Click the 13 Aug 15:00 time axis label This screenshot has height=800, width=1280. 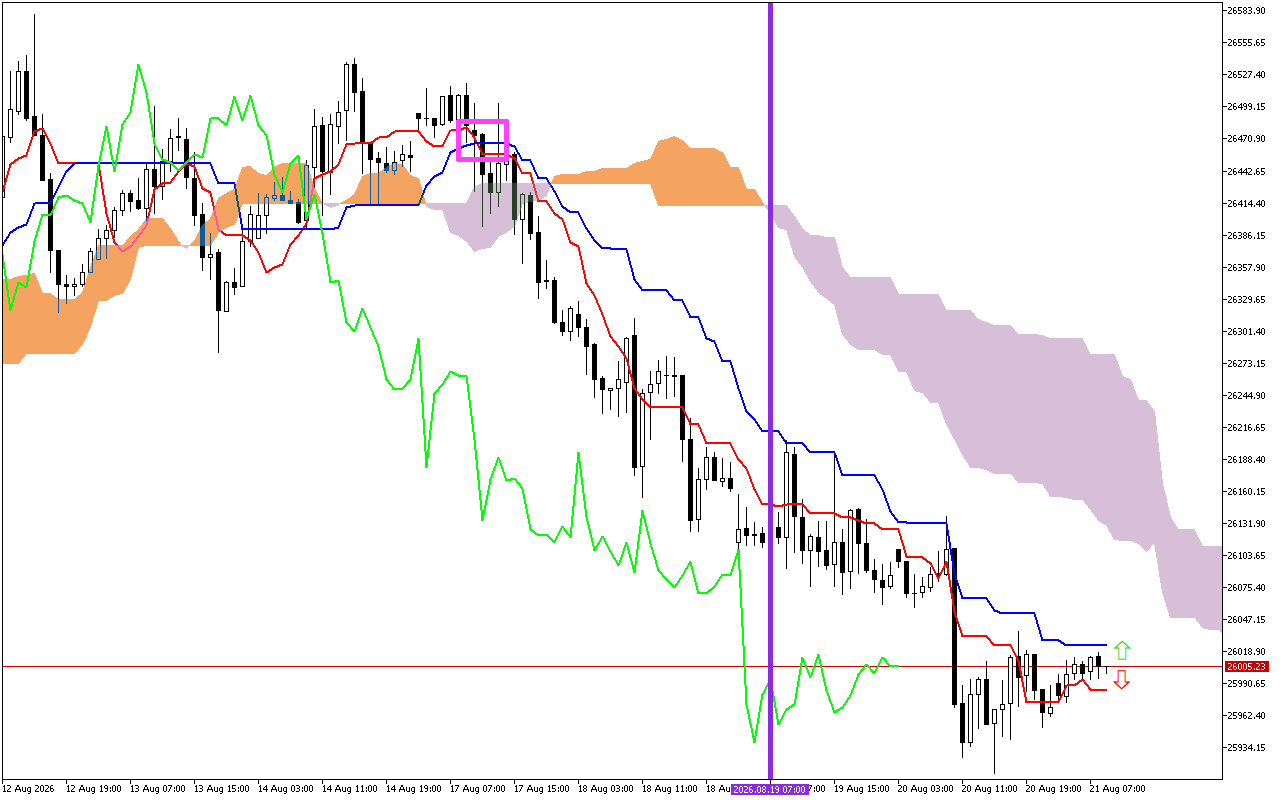coord(222,789)
